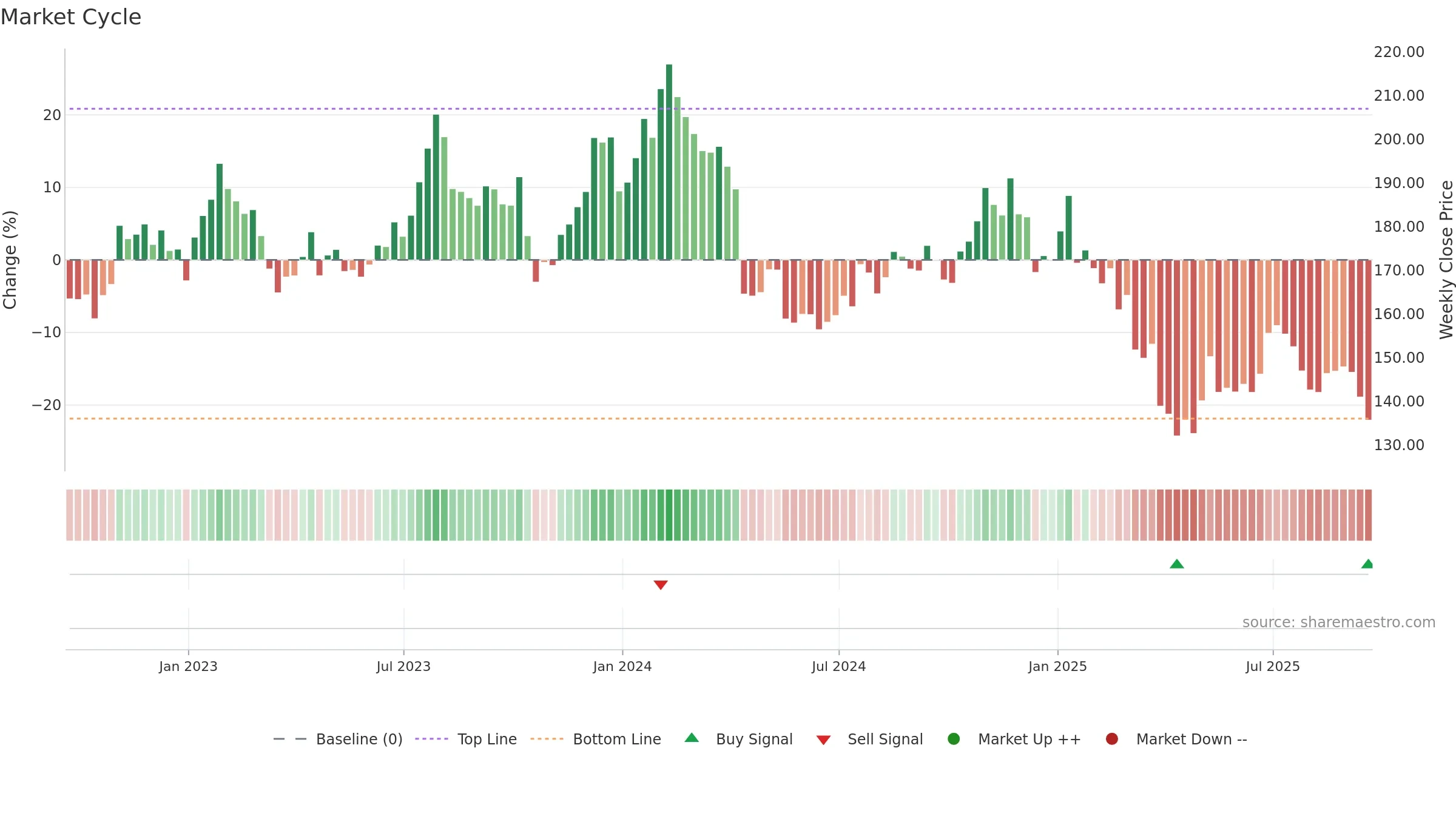Image resolution: width=1456 pixels, height=819 pixels.
Task: Click the Jan 2025 x-axis label
Action: coord(1057,667)
